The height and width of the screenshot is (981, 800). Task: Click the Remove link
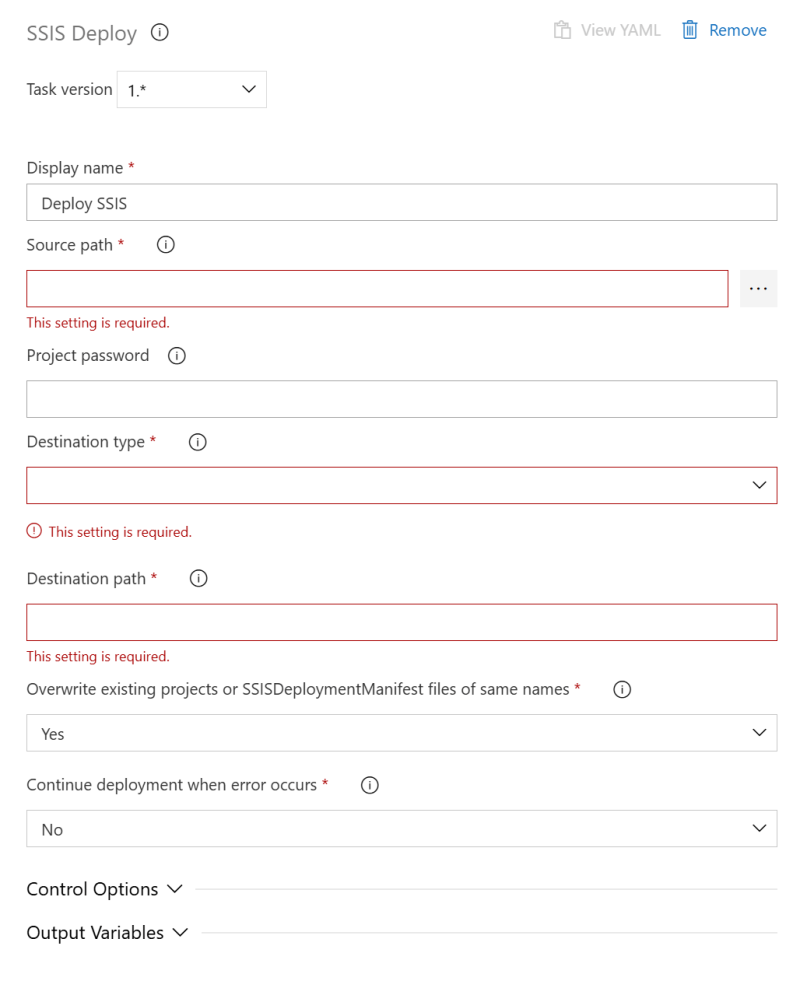[x=737, y=30]
